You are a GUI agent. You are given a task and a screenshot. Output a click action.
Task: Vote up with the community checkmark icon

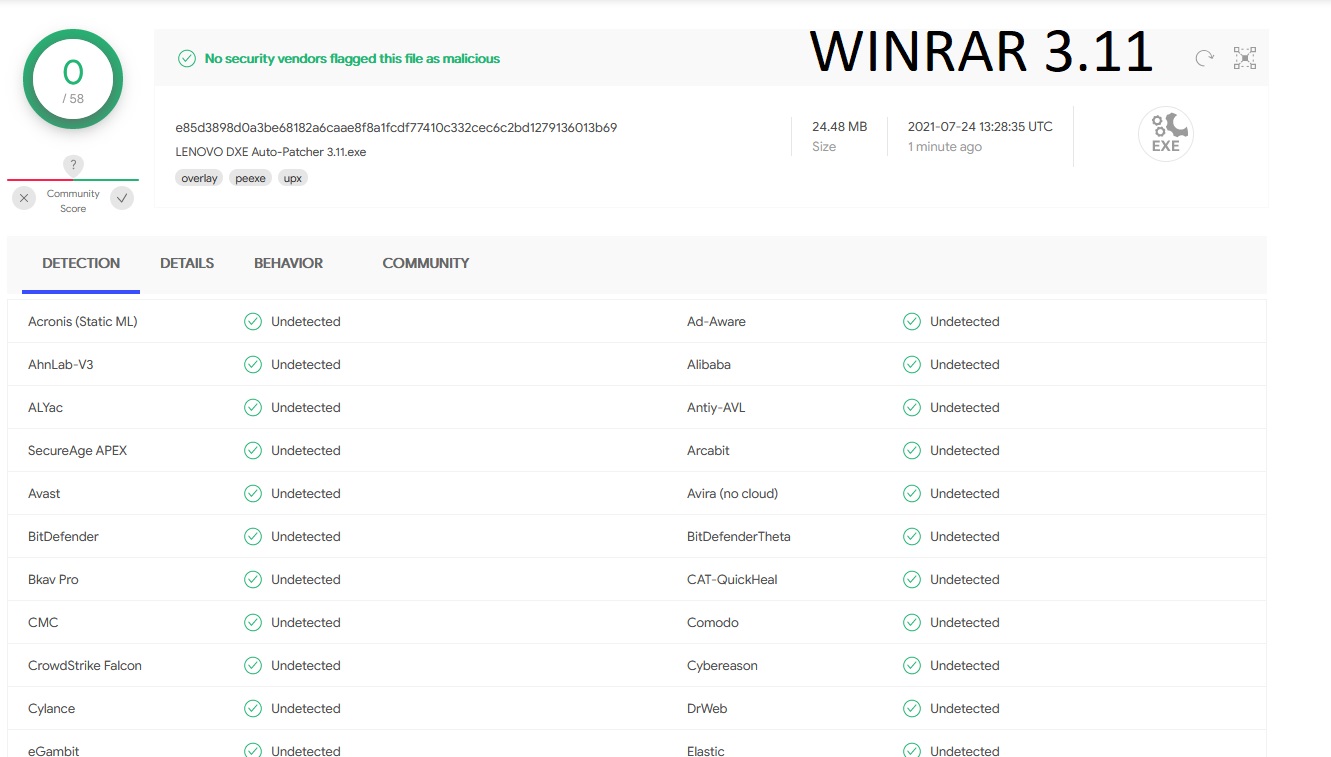click(x=122, y=198)
